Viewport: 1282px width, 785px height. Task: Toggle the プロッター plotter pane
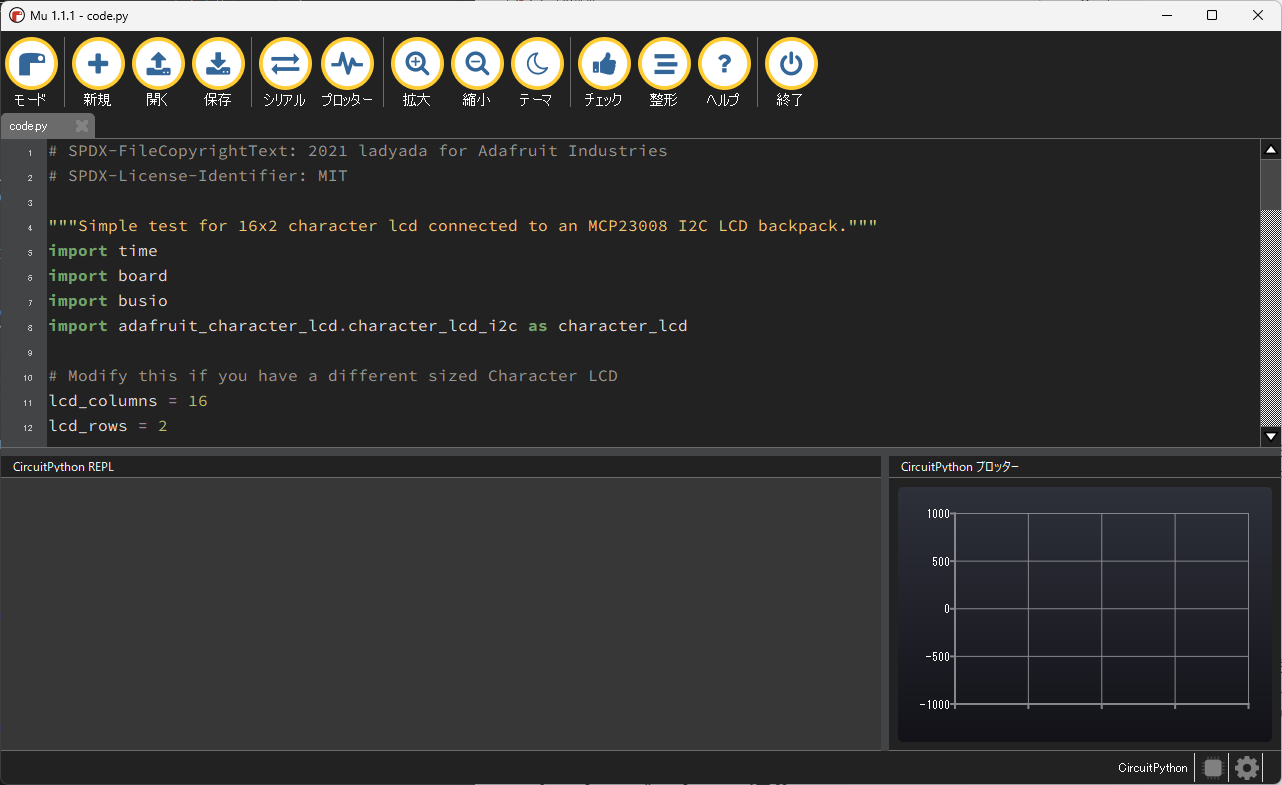point(347,73)
